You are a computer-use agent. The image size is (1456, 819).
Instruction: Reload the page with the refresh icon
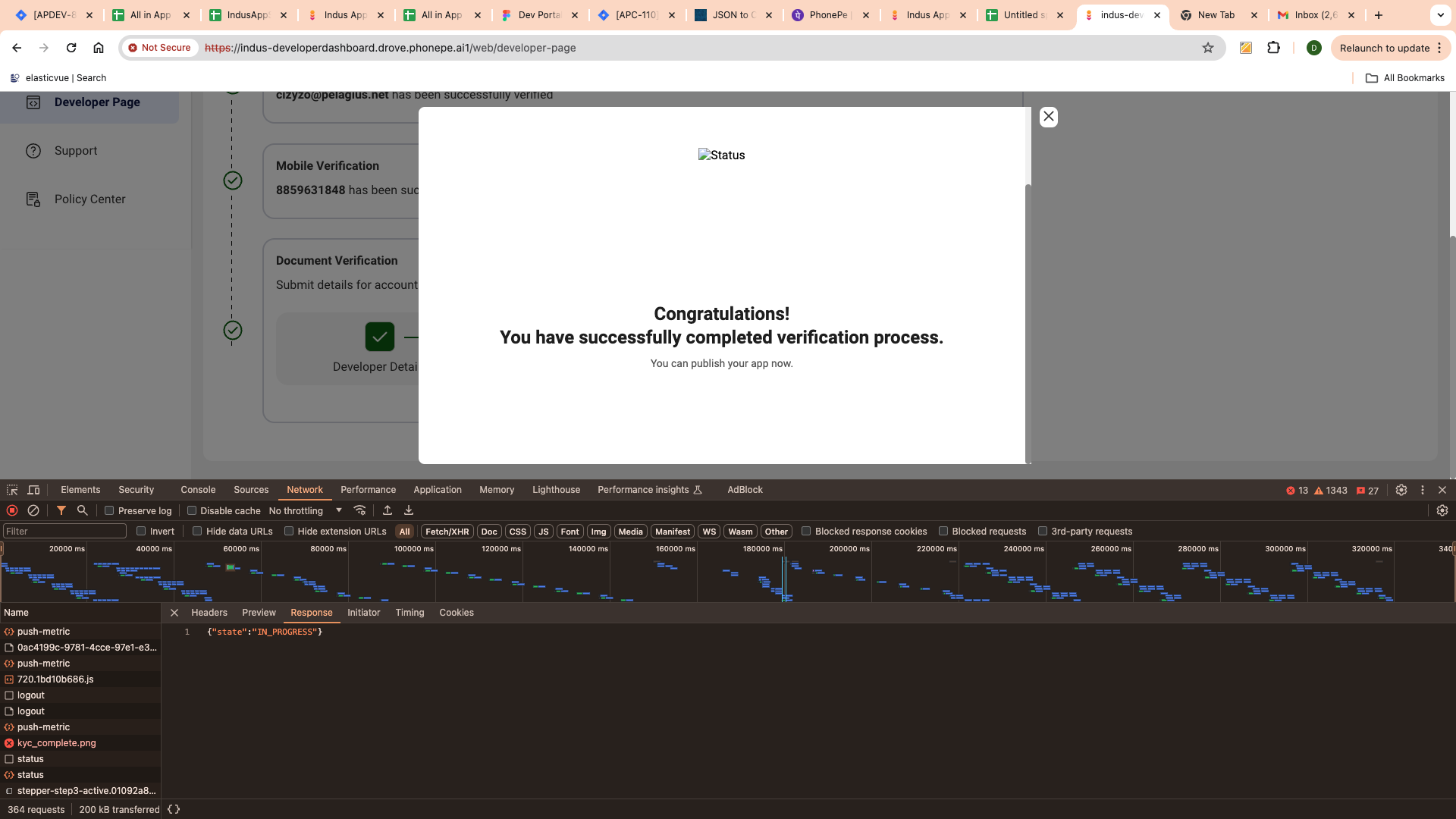tap(71, 48)
